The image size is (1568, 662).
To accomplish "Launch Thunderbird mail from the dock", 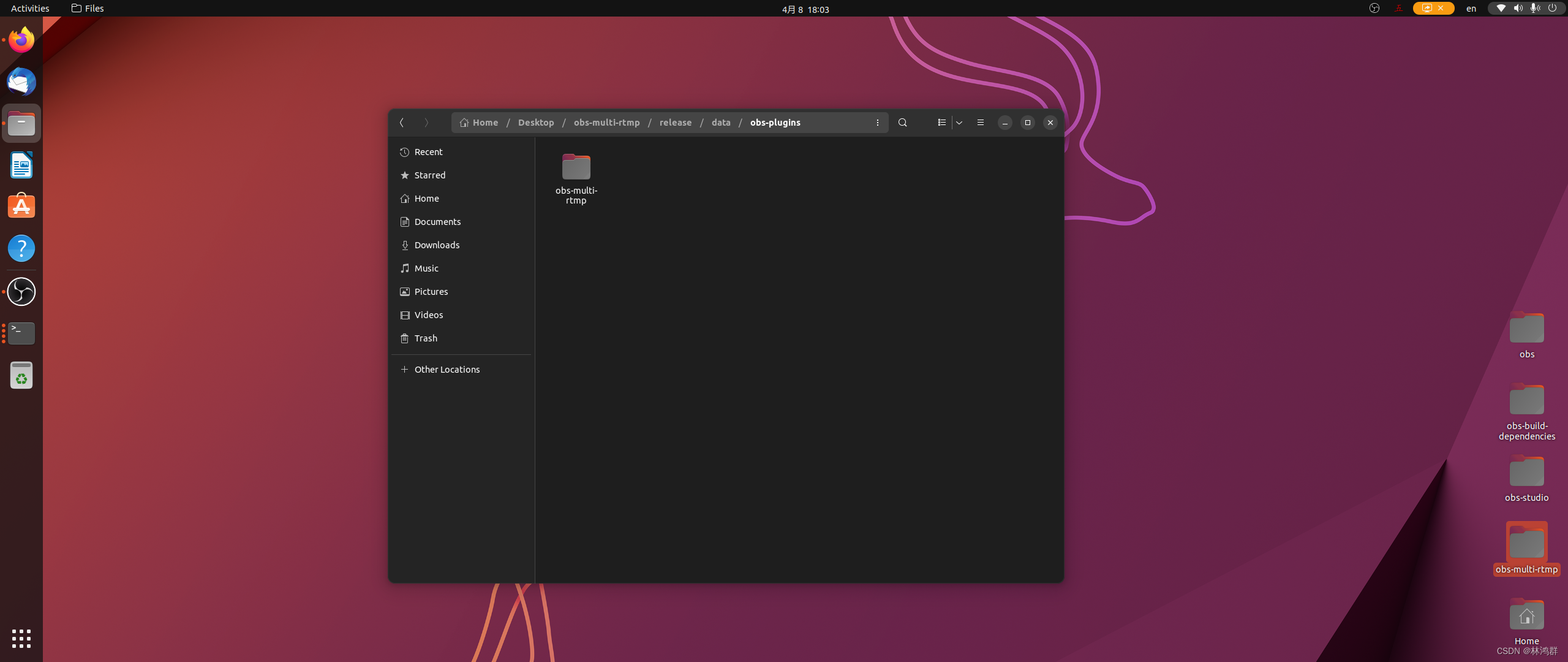I will (x=21, y=82).
